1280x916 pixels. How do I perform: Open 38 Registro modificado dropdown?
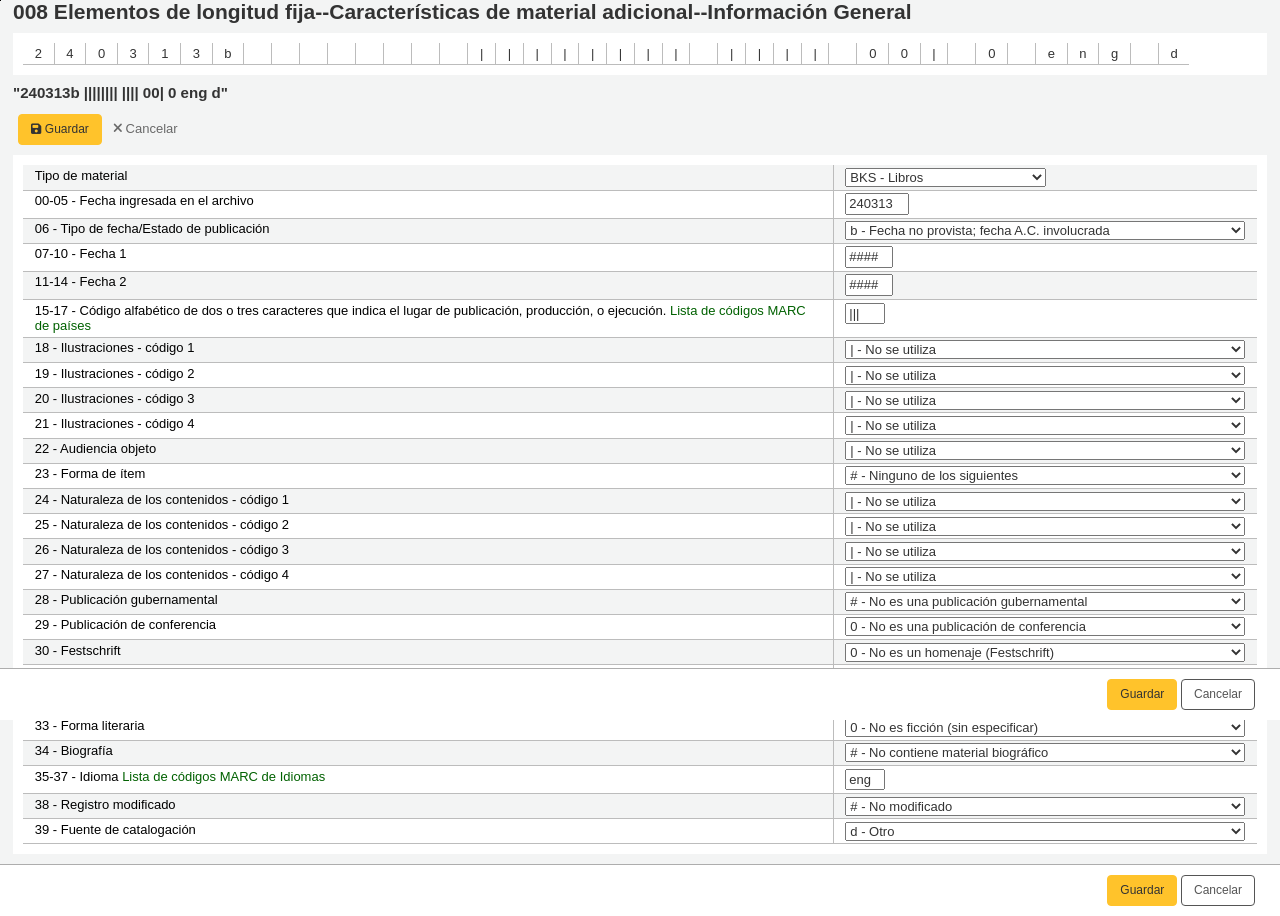(1045, 807)
